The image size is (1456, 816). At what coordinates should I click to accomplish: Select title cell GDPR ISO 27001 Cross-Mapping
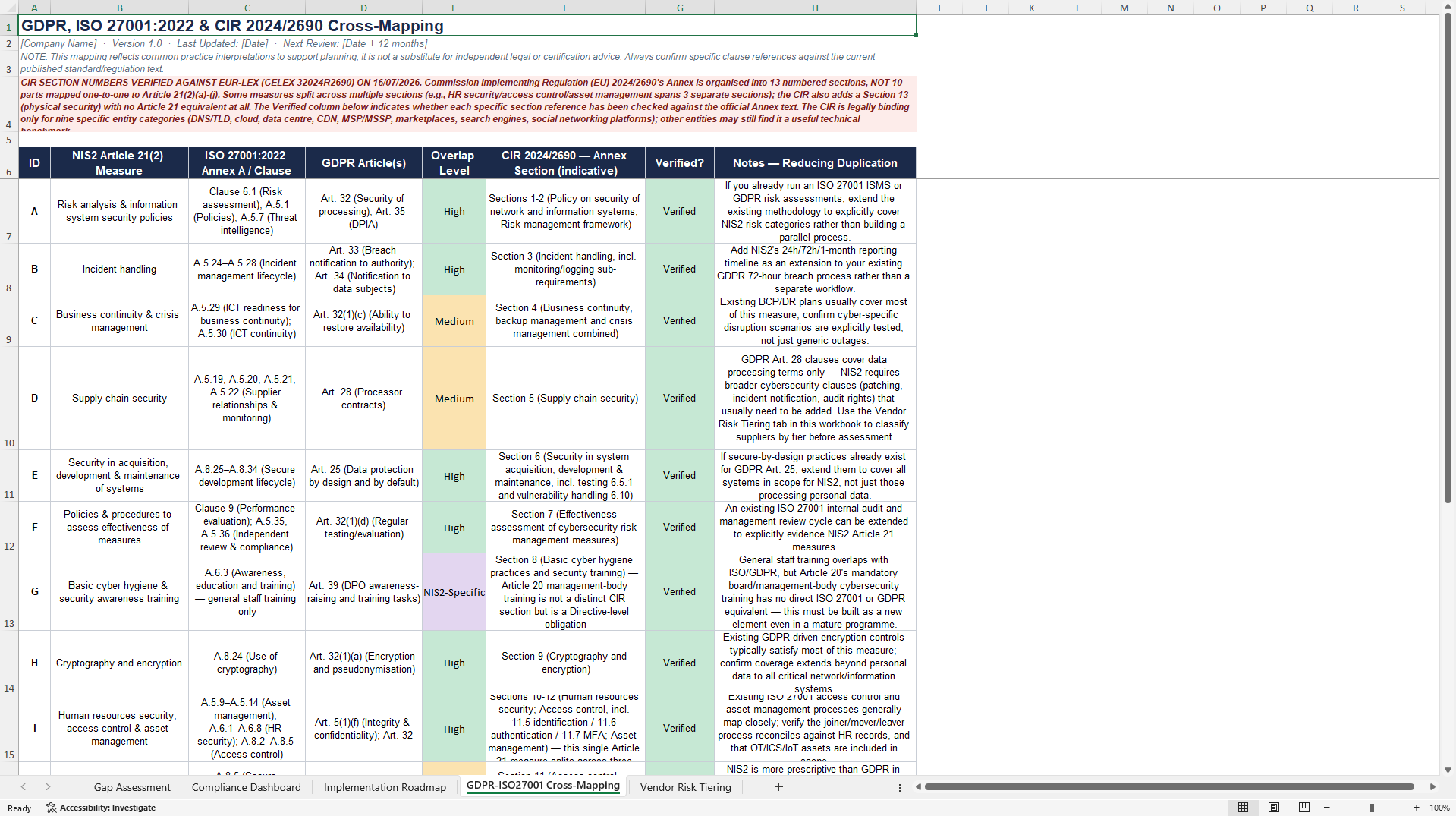tap(467, 26)
